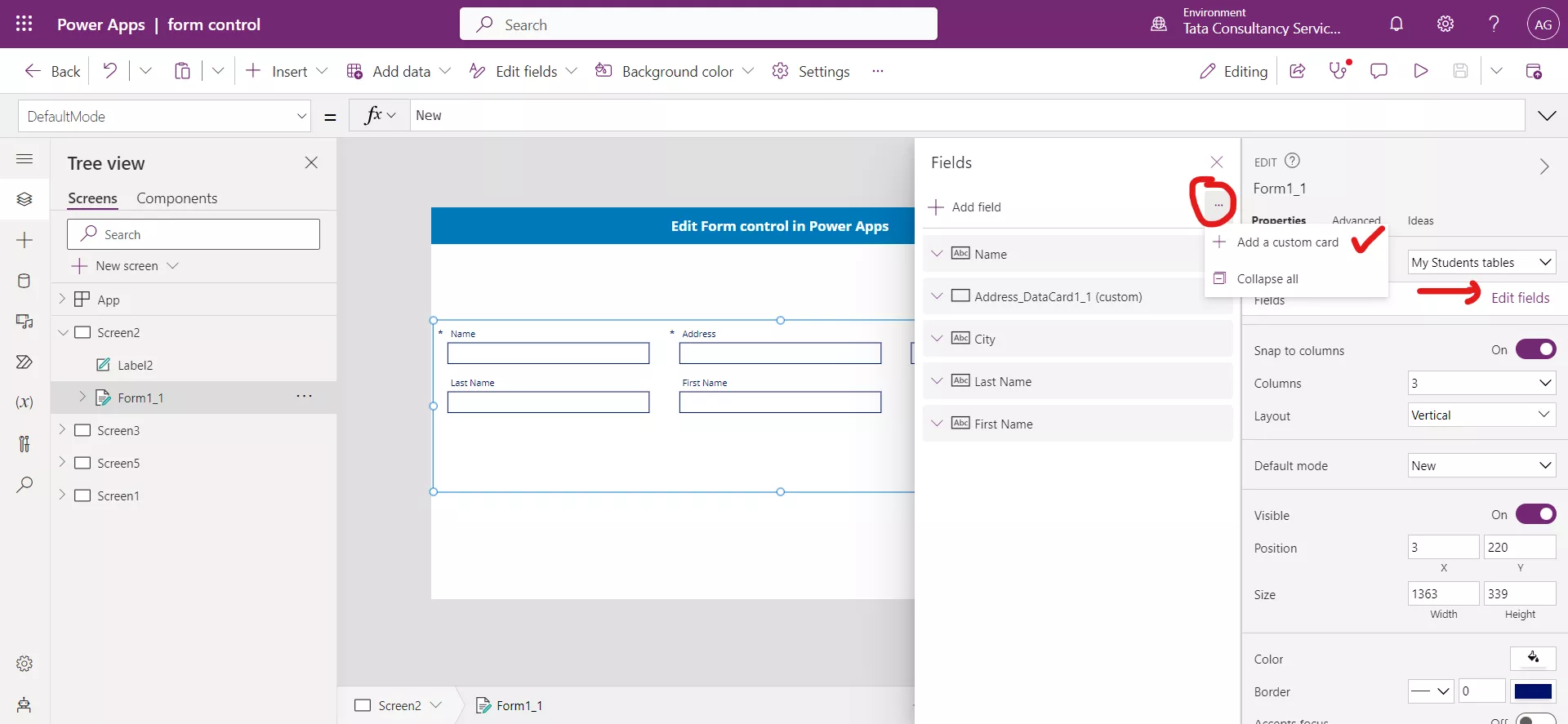Viewport: 1568px width, 724px height.
Task: Click the Back button
Action: [53, 71]
